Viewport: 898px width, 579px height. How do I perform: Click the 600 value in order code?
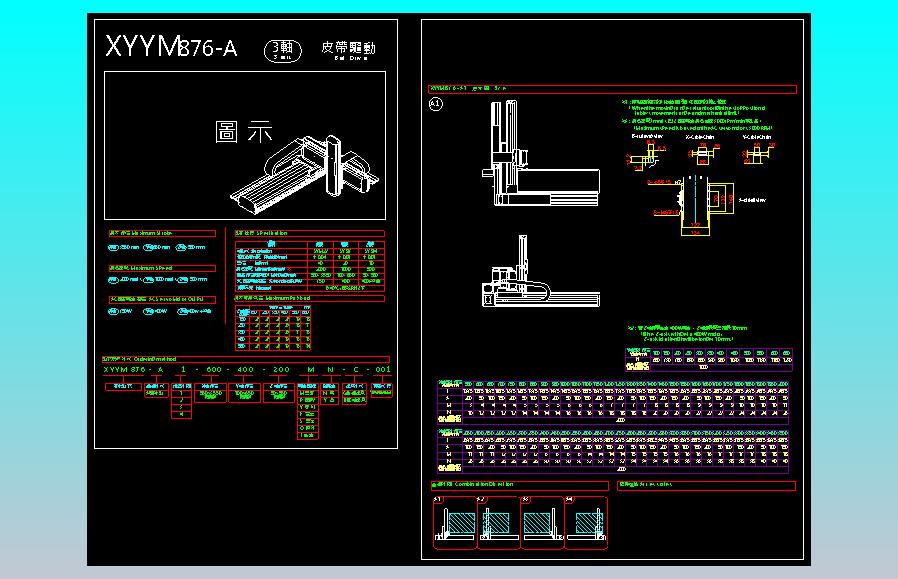(212, 370)
